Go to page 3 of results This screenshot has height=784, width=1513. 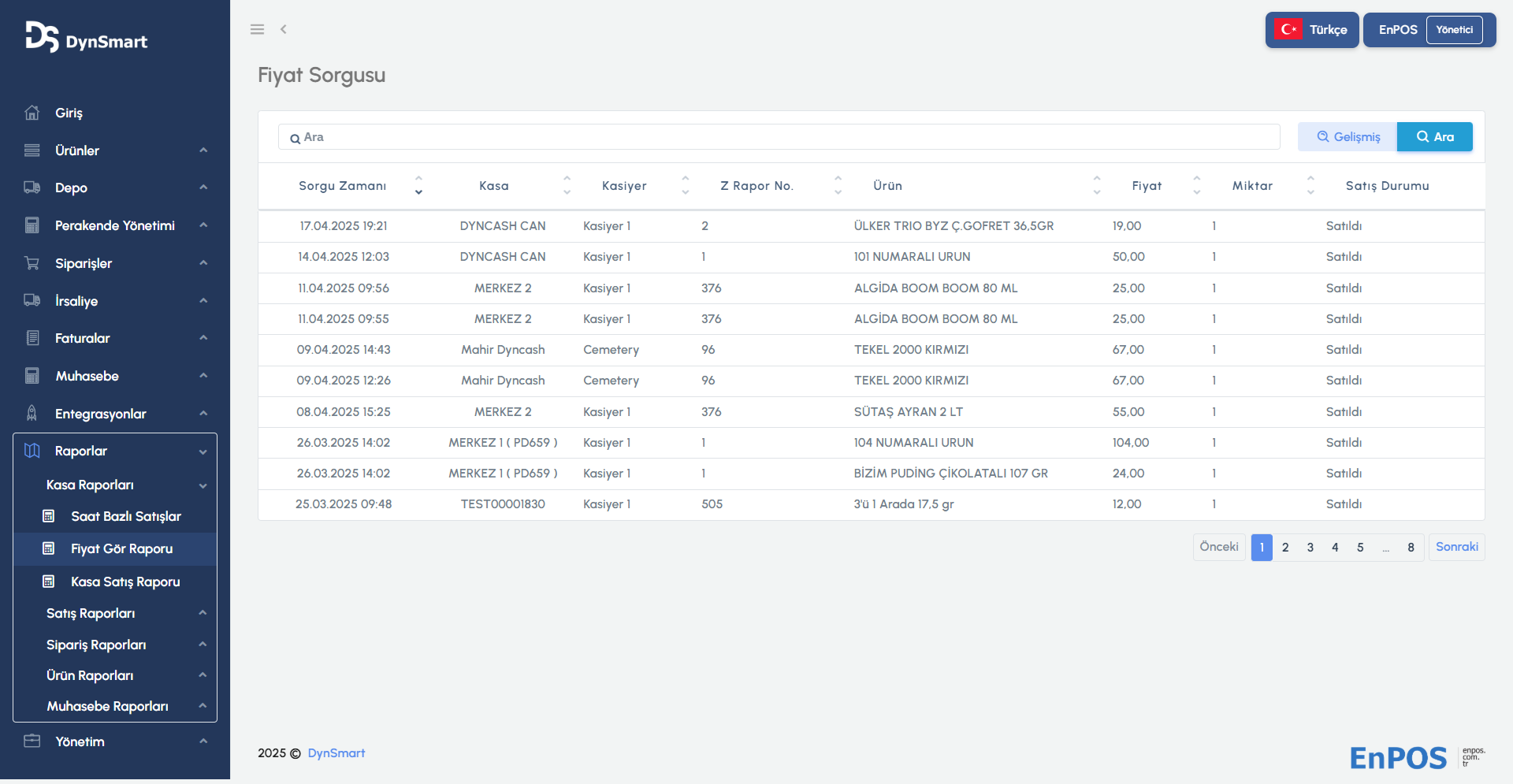[x=1310, y=548]
